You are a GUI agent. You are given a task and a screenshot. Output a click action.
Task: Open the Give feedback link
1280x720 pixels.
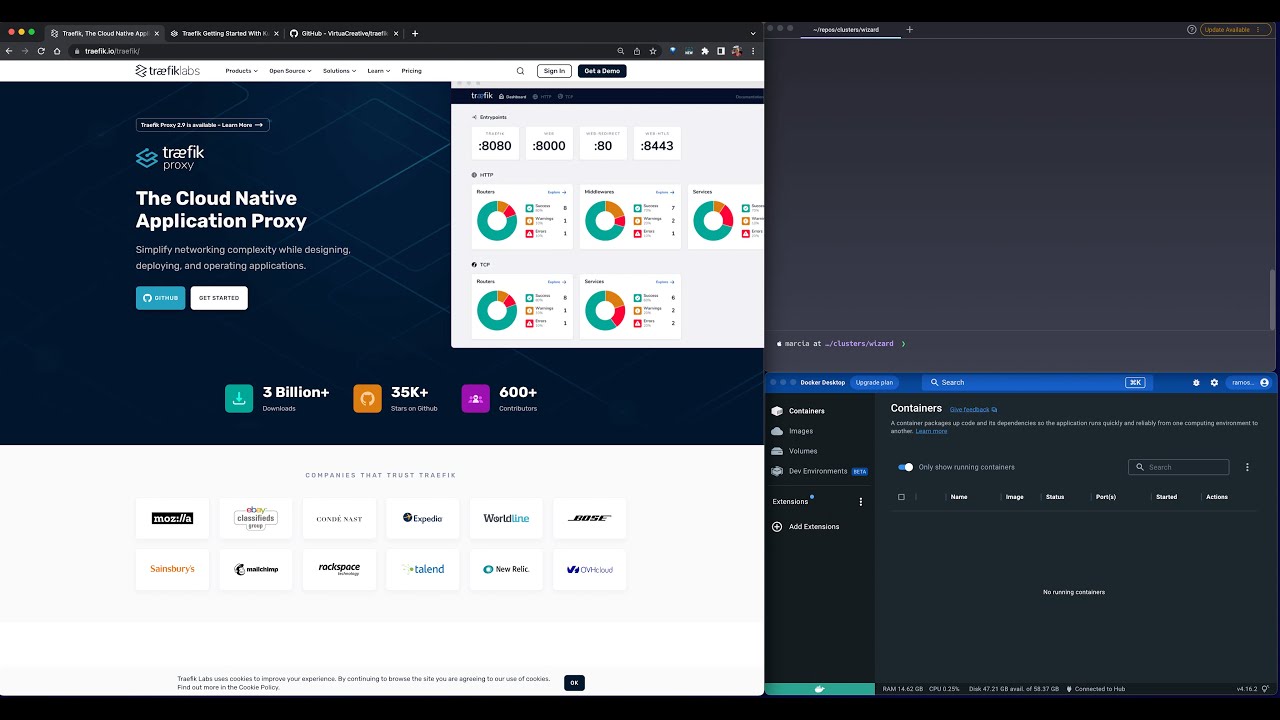point(973,409)
